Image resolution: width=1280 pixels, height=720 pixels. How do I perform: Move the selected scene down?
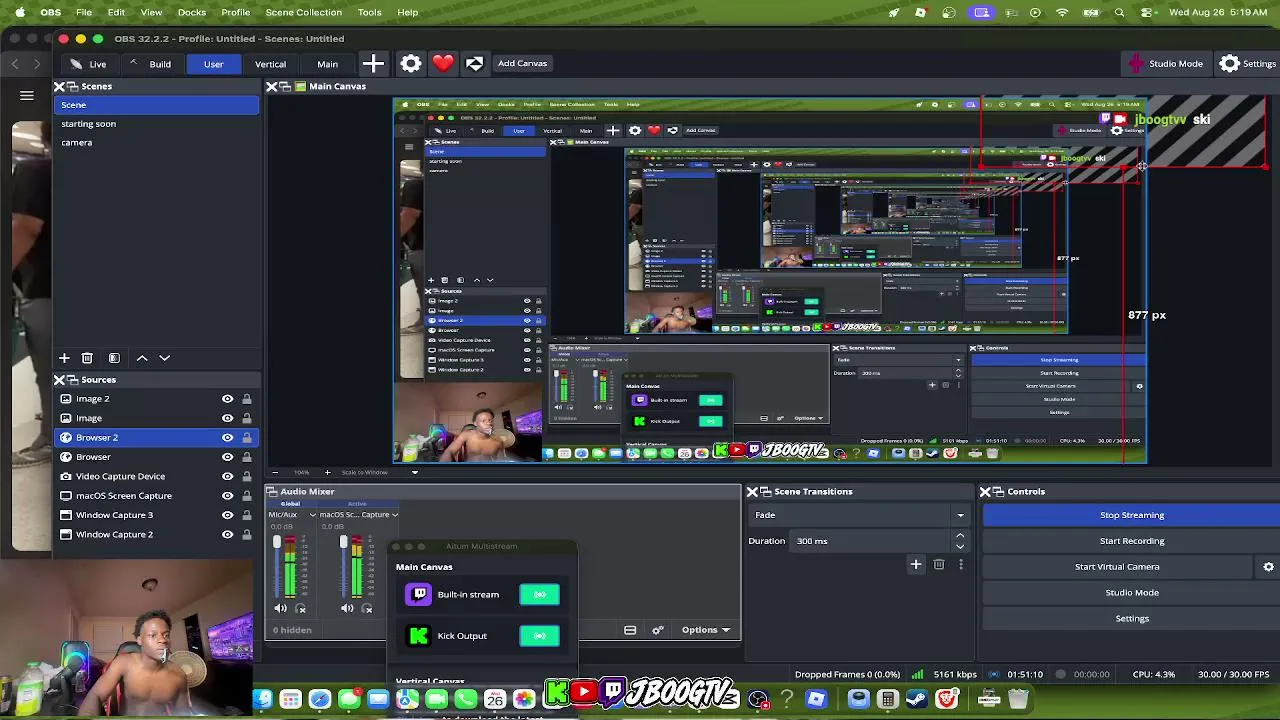[x=165, y=357]
